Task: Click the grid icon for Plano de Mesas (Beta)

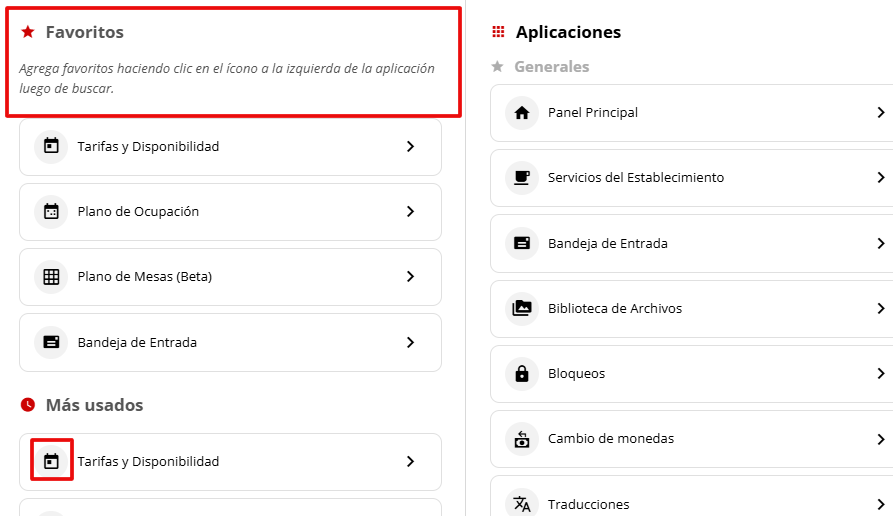Action: pyautogui.click(x=51, y=277)
